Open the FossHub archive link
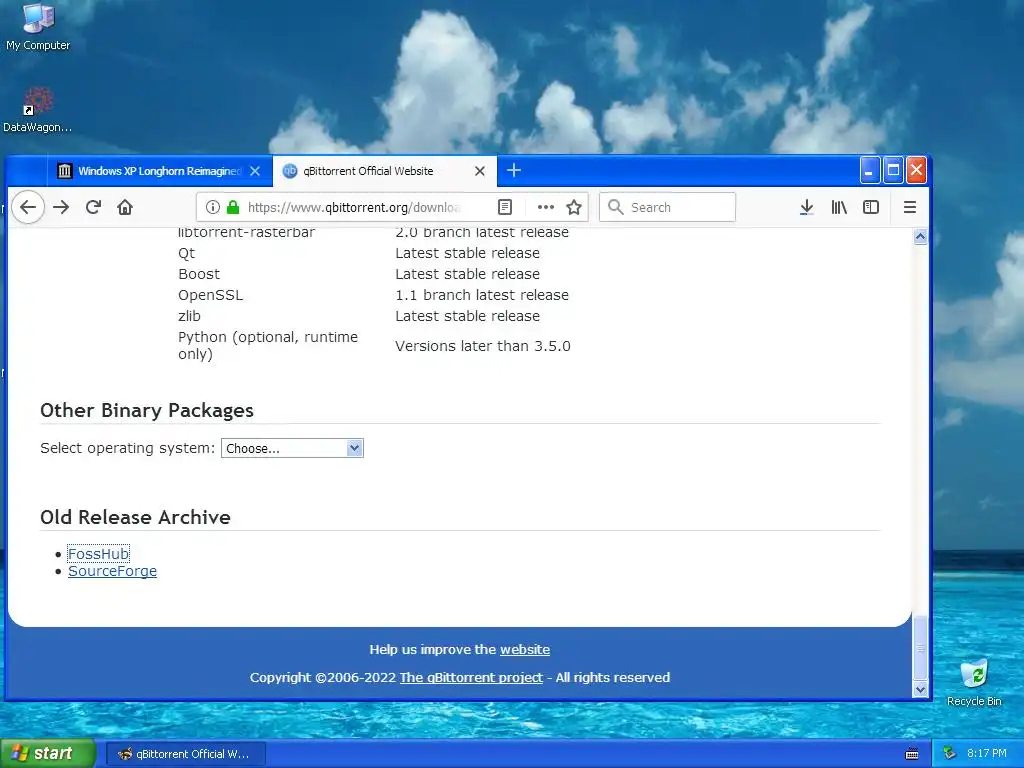The image size is (1024, 768). click(x=99, y=554)
